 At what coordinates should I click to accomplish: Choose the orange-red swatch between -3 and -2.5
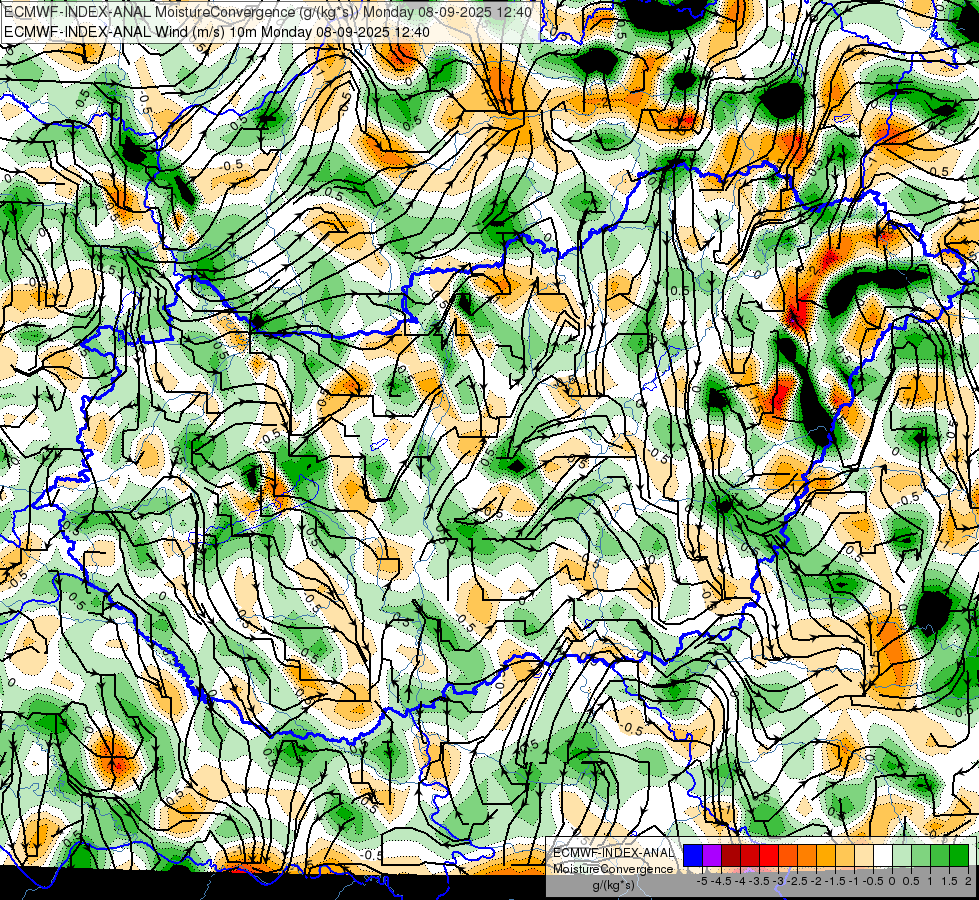tap(788, 855)
